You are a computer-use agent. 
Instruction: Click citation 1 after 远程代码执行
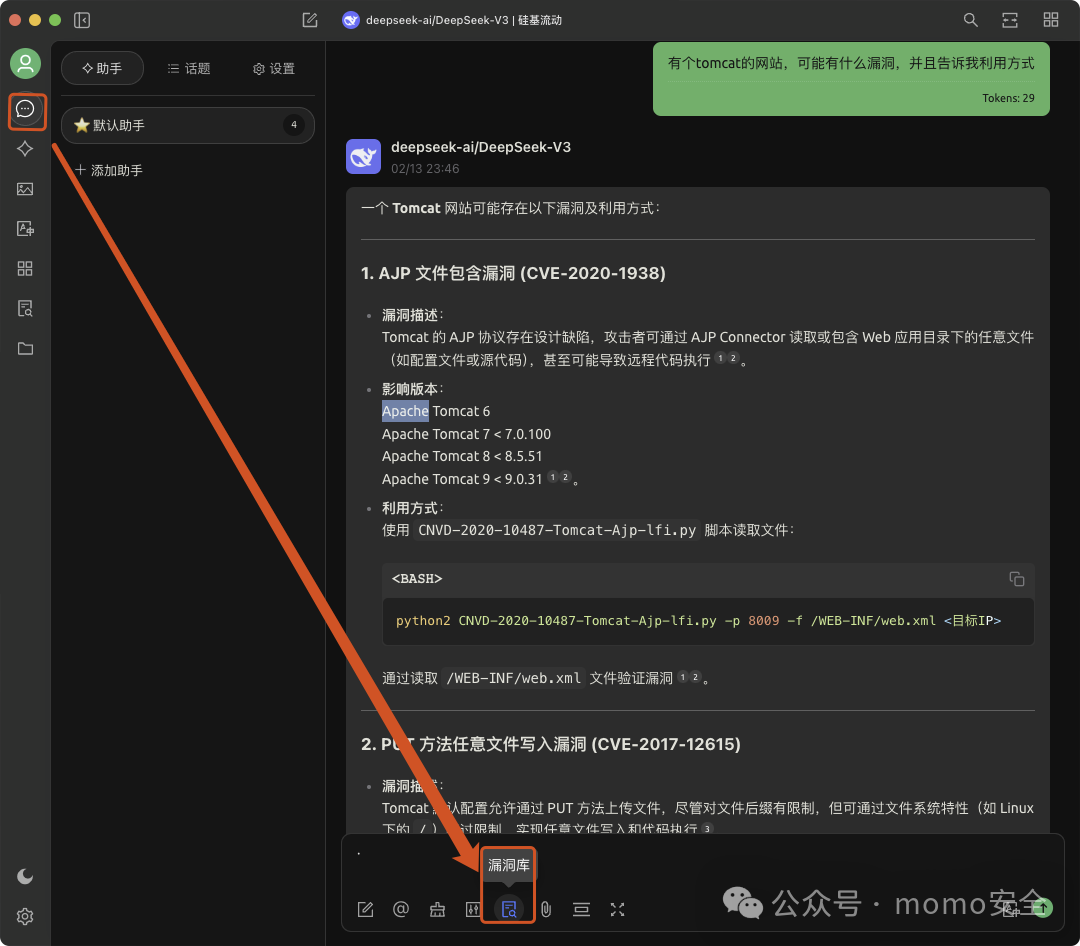click(720, 358)
